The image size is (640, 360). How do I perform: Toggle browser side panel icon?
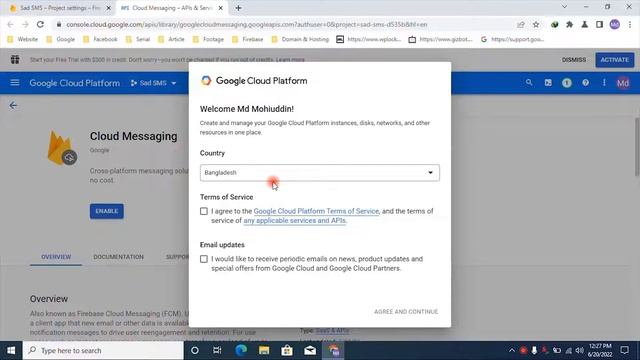click(599, 24)
